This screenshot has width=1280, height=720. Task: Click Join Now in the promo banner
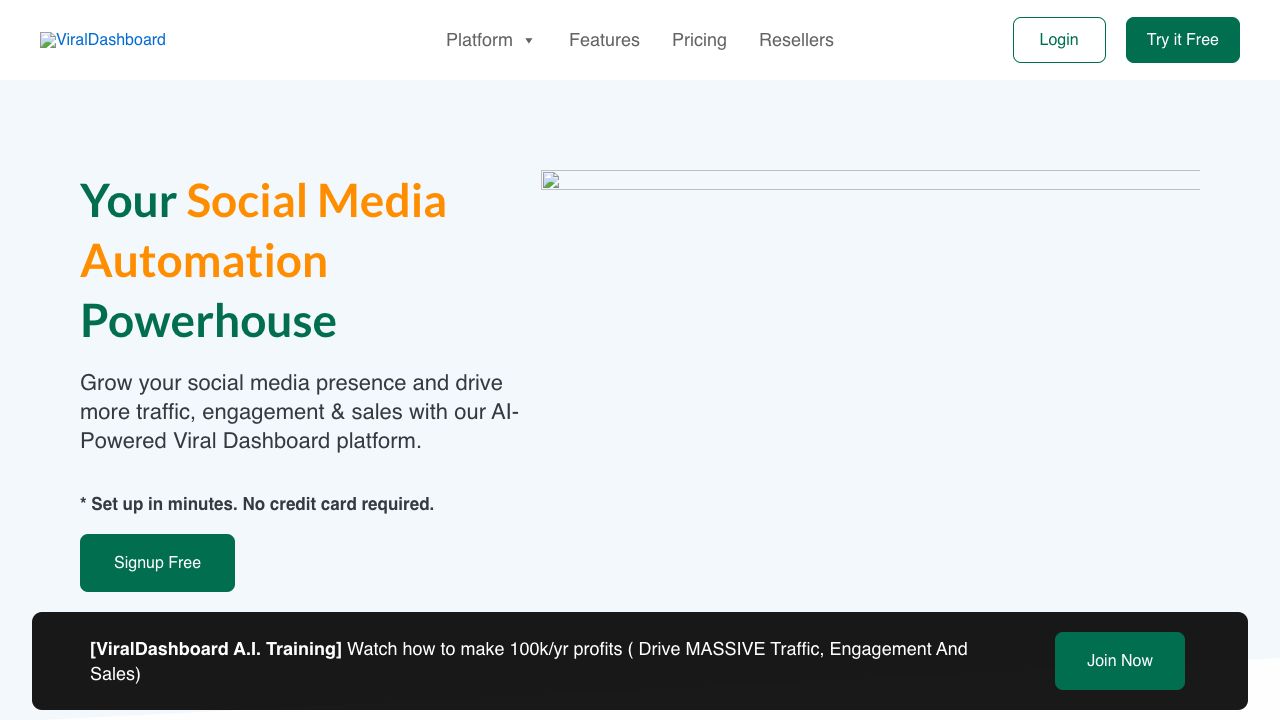point(1119,661)
